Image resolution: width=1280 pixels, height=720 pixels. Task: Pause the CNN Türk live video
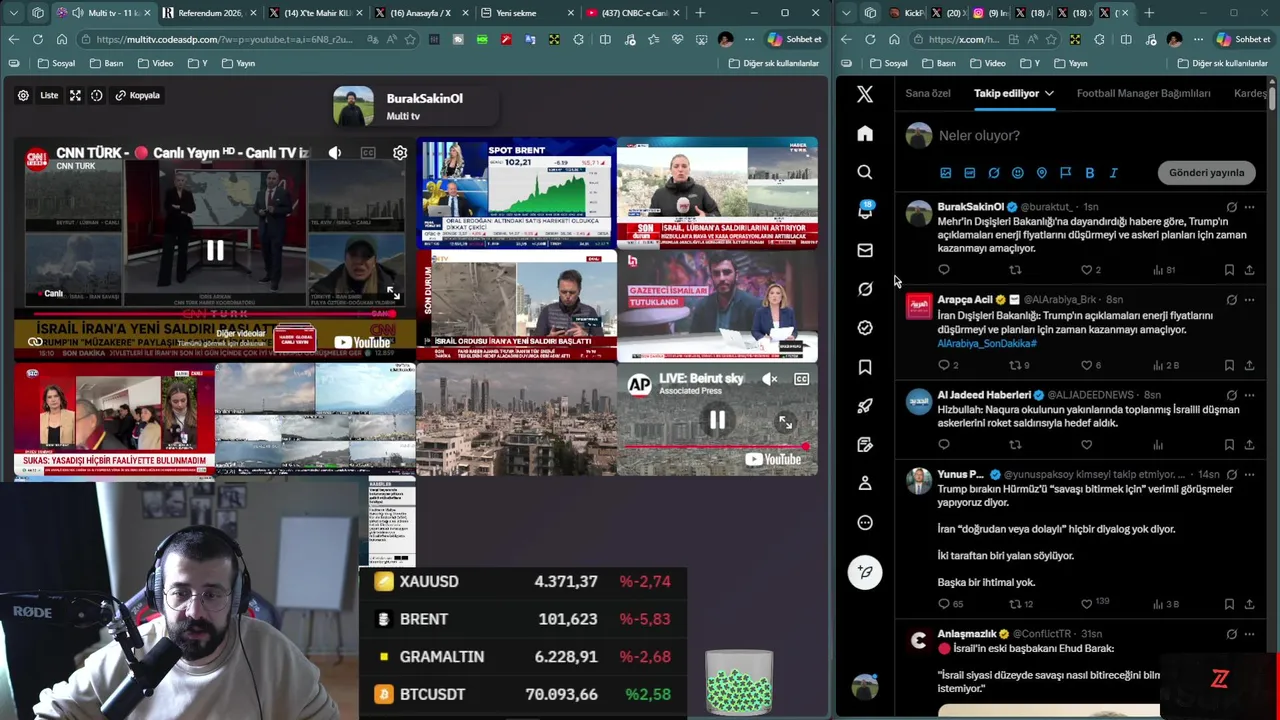(215, 251)
